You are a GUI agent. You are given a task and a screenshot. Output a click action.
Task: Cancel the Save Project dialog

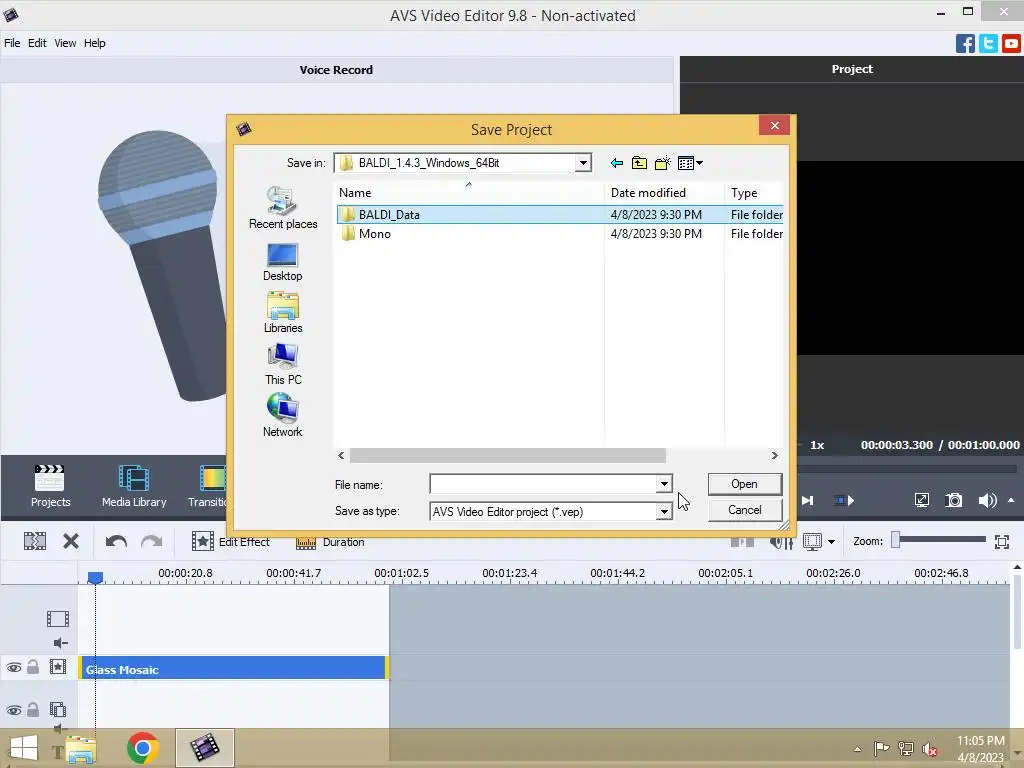(x=744, y=510)
